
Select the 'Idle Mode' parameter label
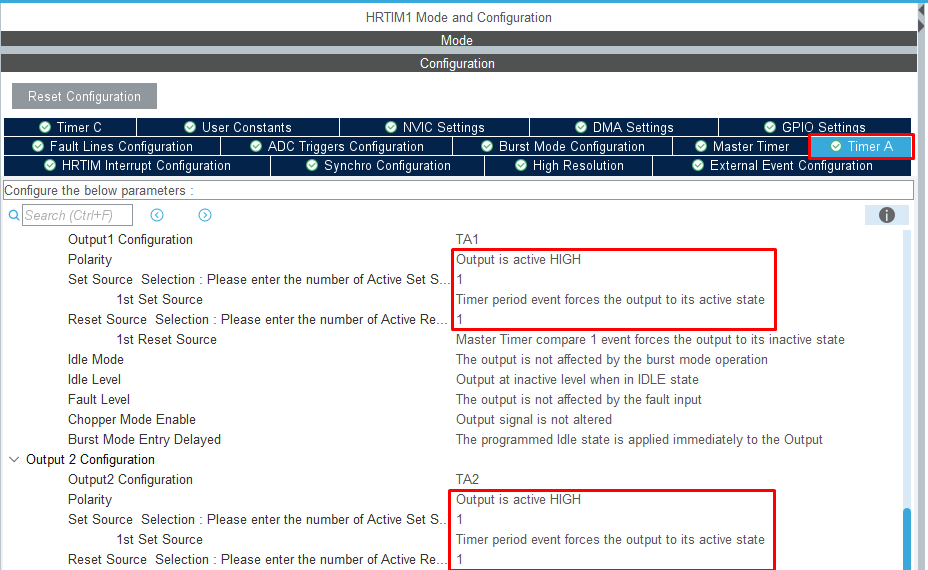point(95,359)
